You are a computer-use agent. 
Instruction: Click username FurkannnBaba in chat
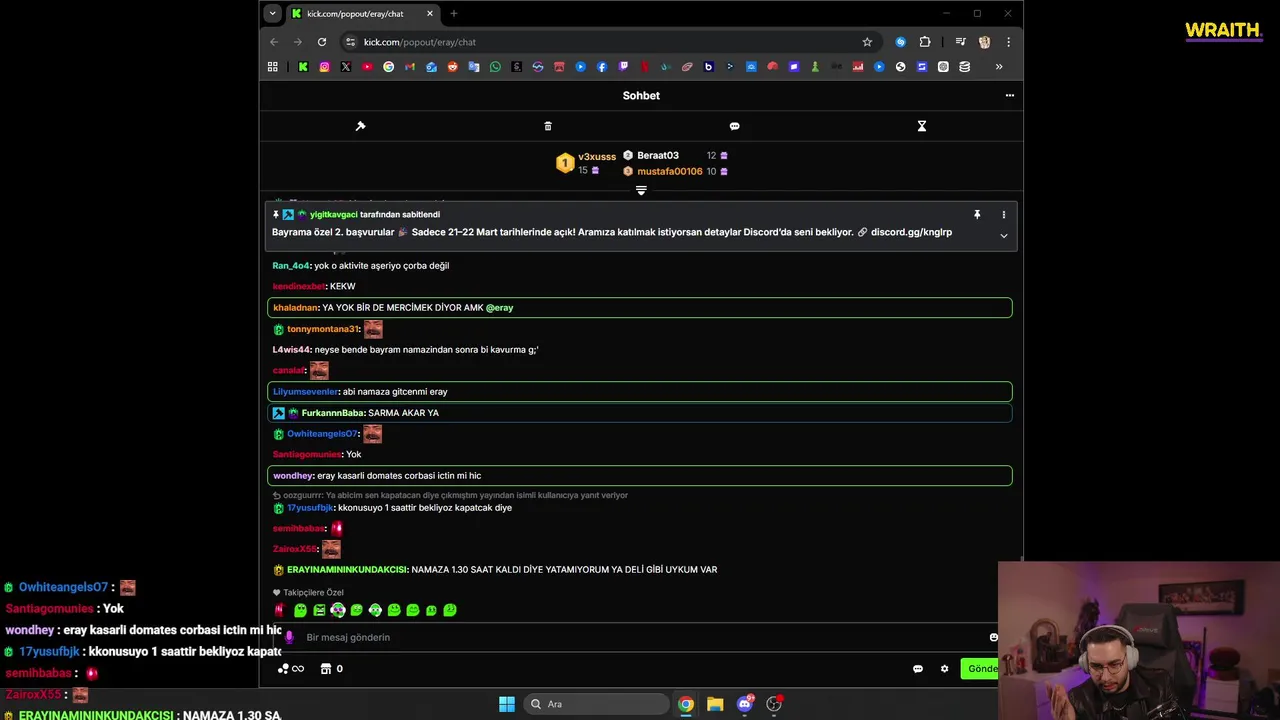click(x=333, y=413)
